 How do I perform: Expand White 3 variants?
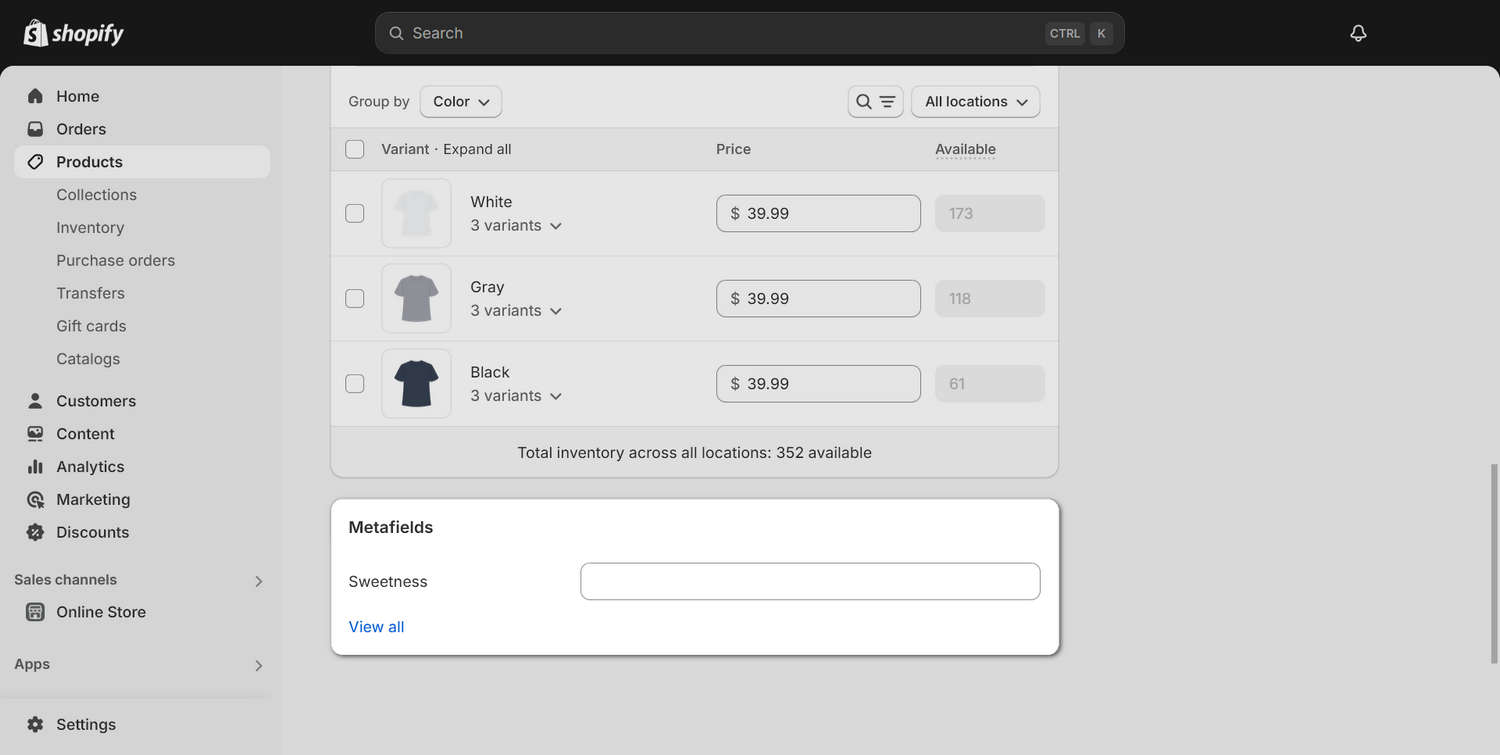click(x=516, y=226)
